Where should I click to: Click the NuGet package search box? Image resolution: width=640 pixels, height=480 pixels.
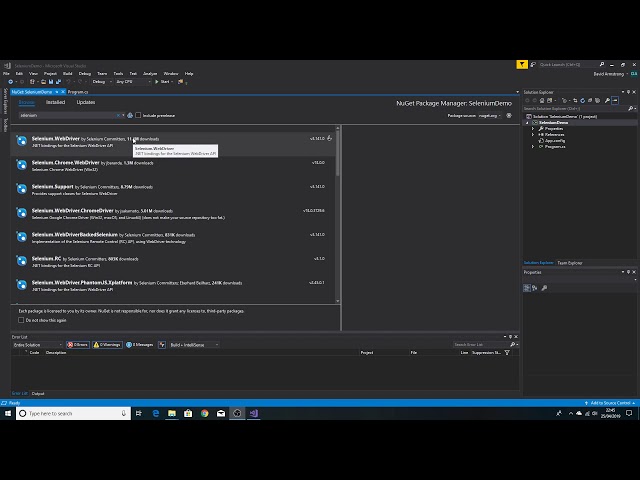(x=69, y=116)
